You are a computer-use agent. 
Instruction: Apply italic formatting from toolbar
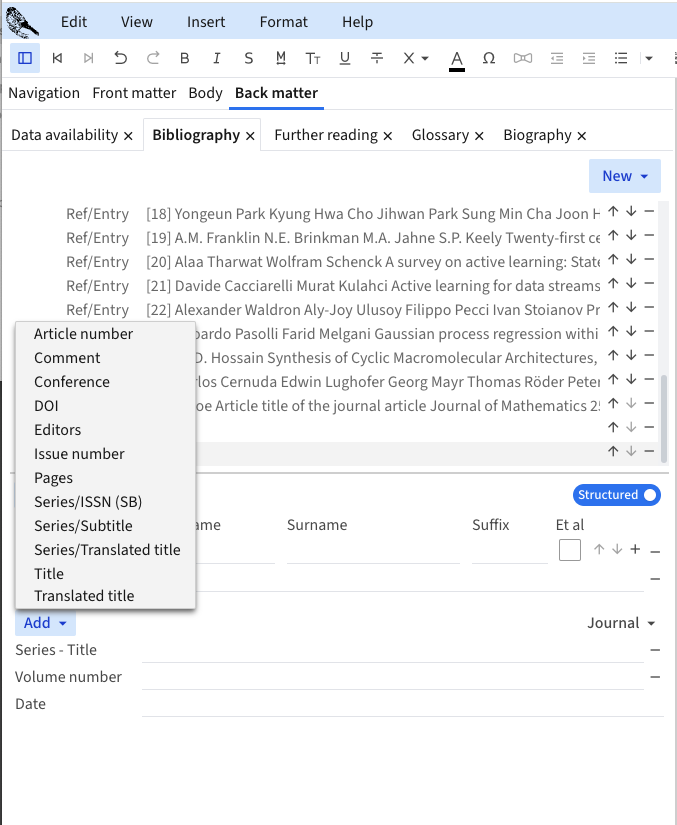217,58
